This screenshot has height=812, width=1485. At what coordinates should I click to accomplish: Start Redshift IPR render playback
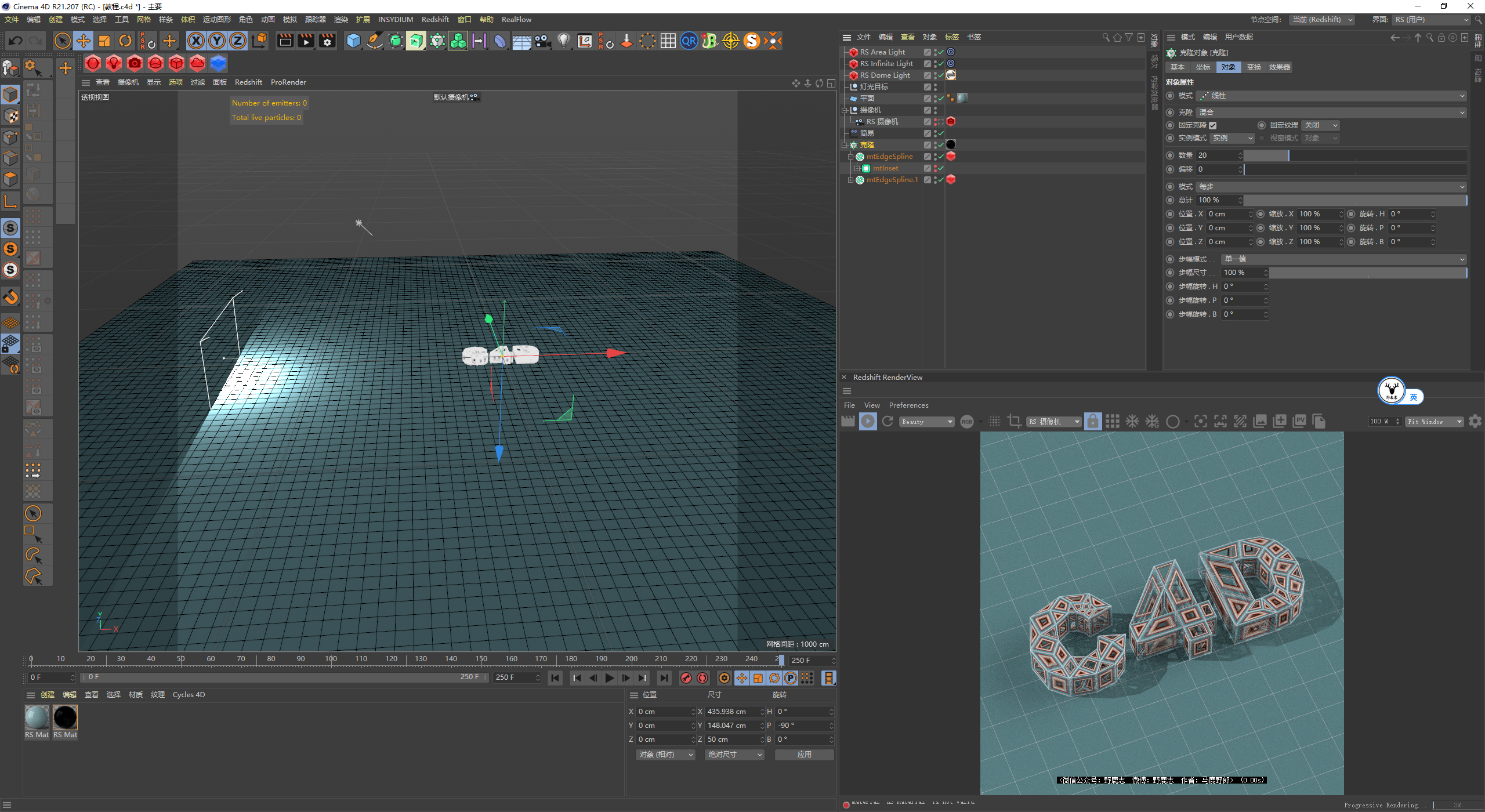coord(868,422)
